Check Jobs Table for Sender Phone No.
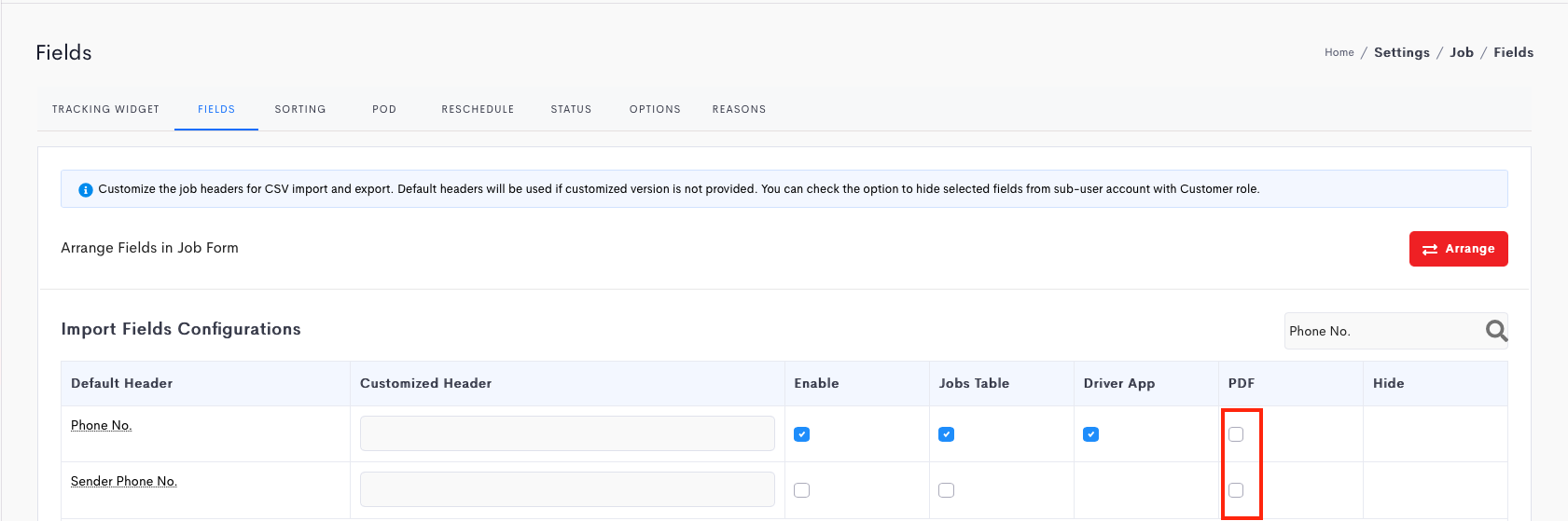The image size is (1568, 521). point(947,490)
